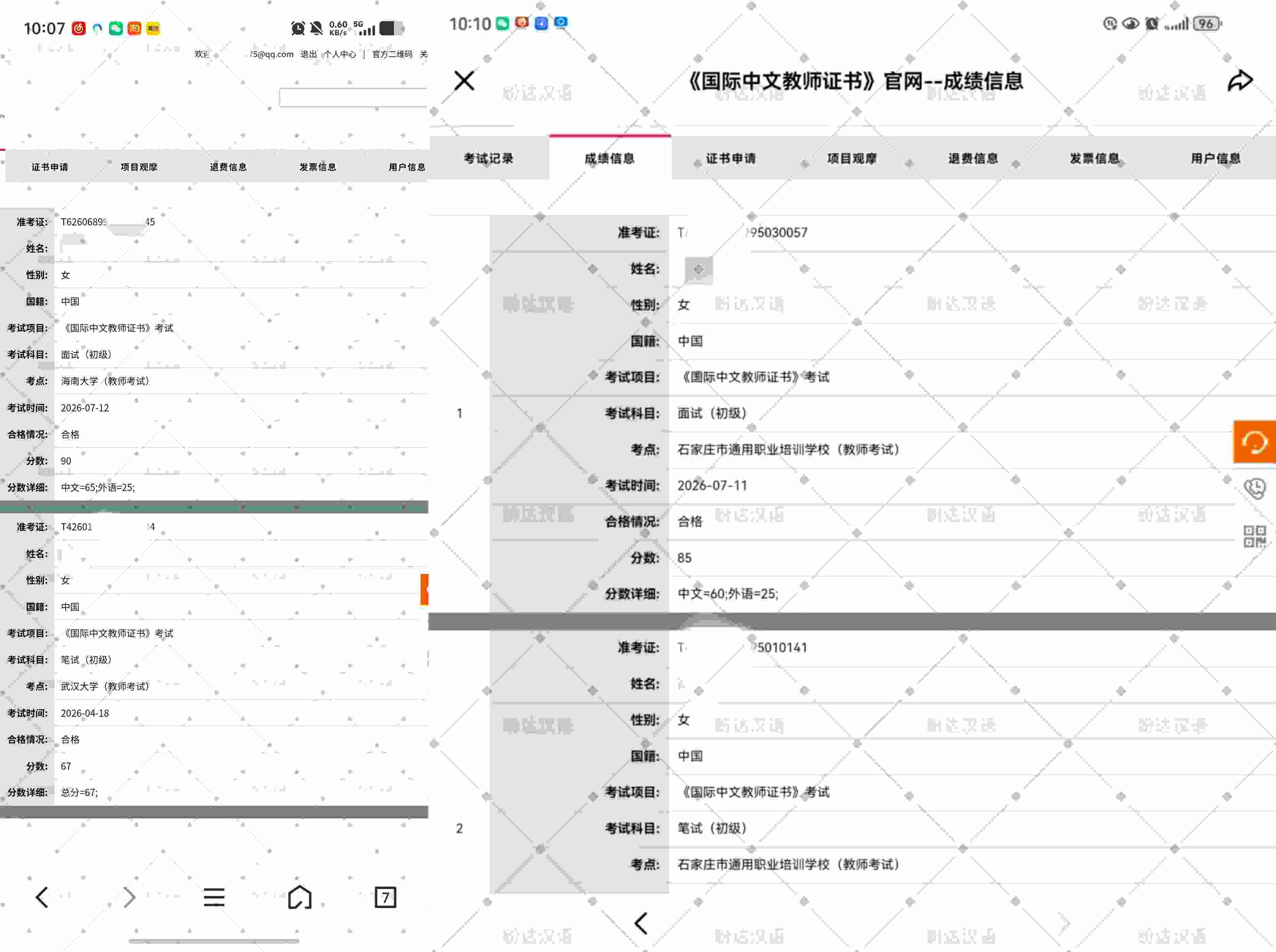Image resolution: width=1276 pixels, height=952 pixels.
Task: Click the 退出 logout link
Action: pyautogui.click(x=308, y=54)
